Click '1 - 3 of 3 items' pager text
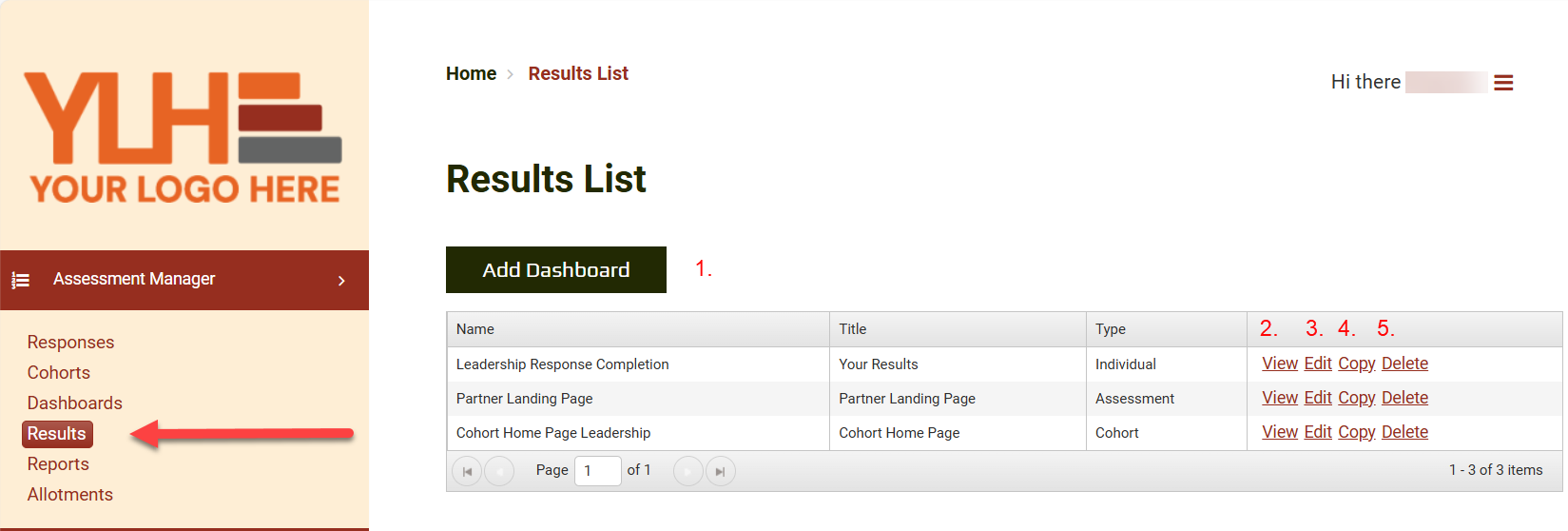 click(1496, 470)
